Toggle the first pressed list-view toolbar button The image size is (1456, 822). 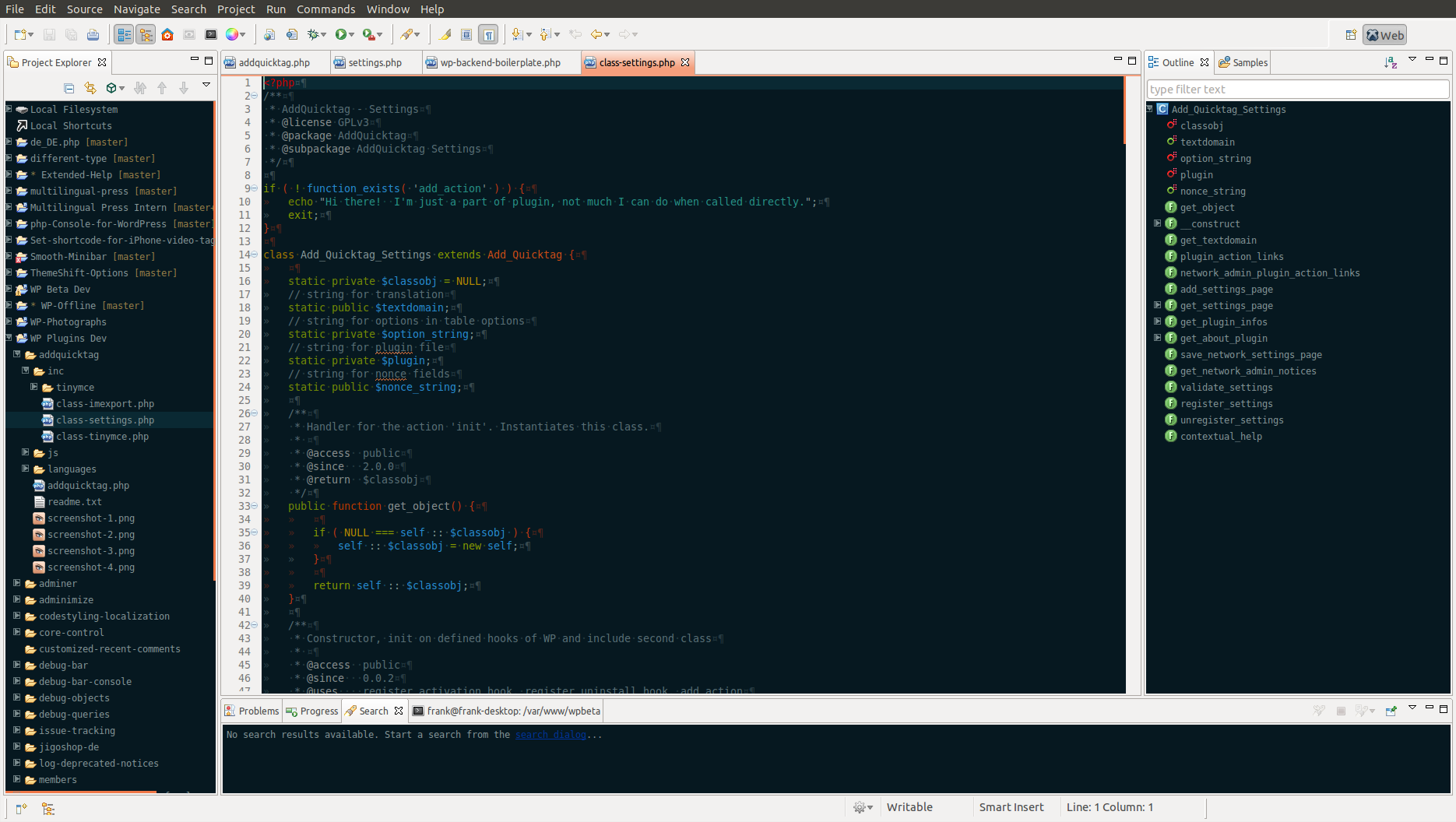tap(124, 34)
